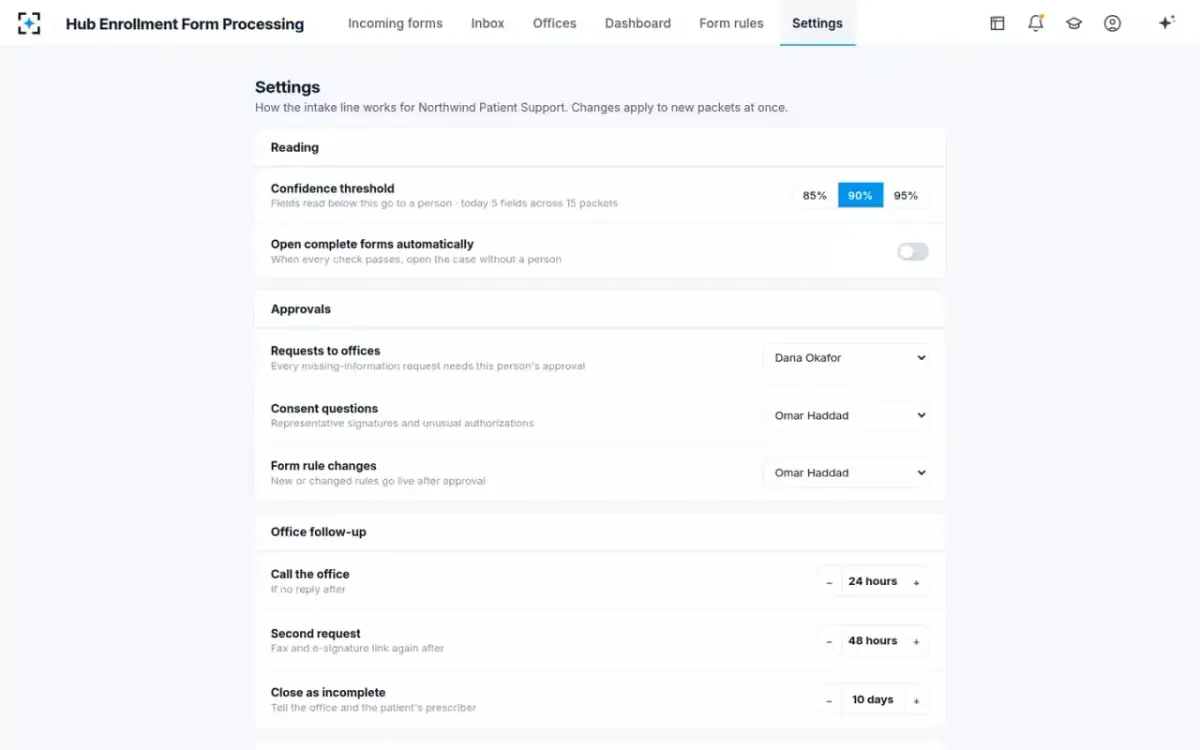Image resolution: width=1200 pixels, height=750 pixels.
Task: Click the app logo icon
Action: pos(29,23)
